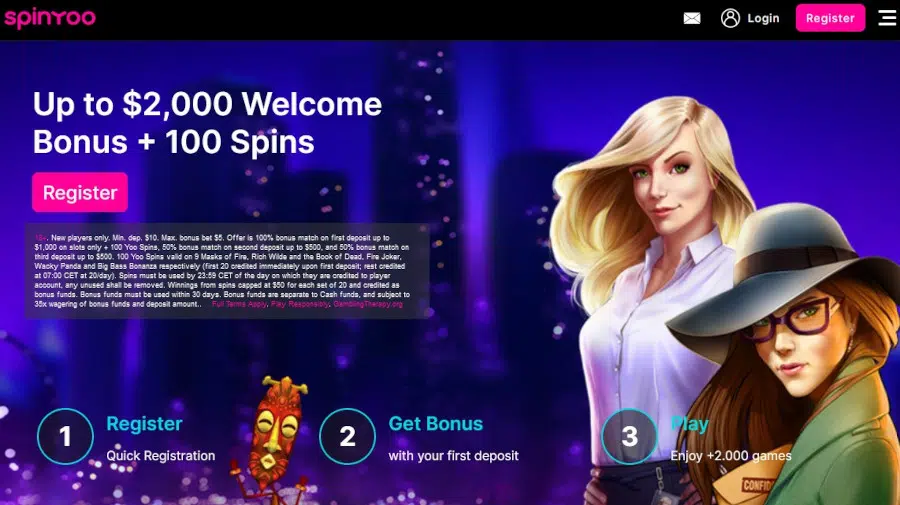This screenshot has height=505, width=900.
Task: Select the step 1 circle icon
Action: (65, 436)
